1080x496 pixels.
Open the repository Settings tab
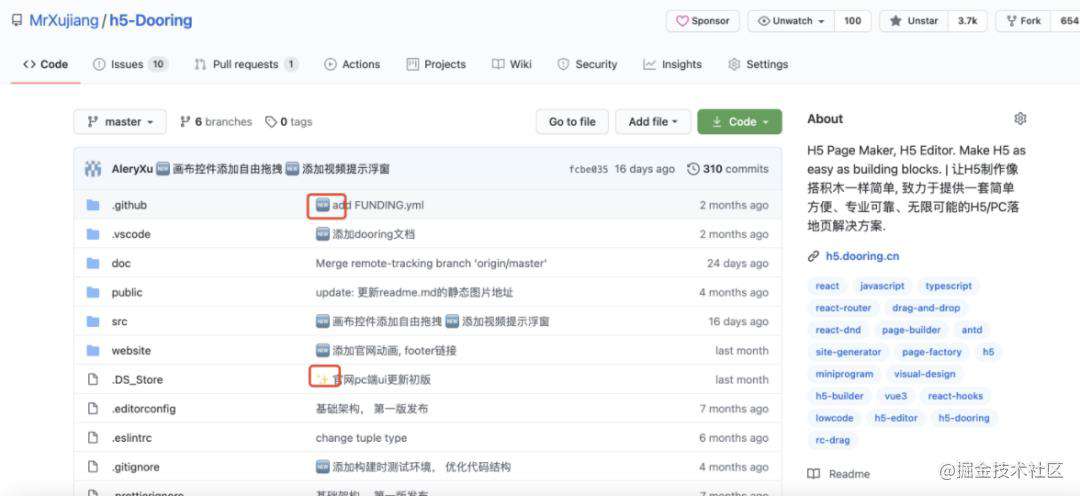tap(758, 64)
